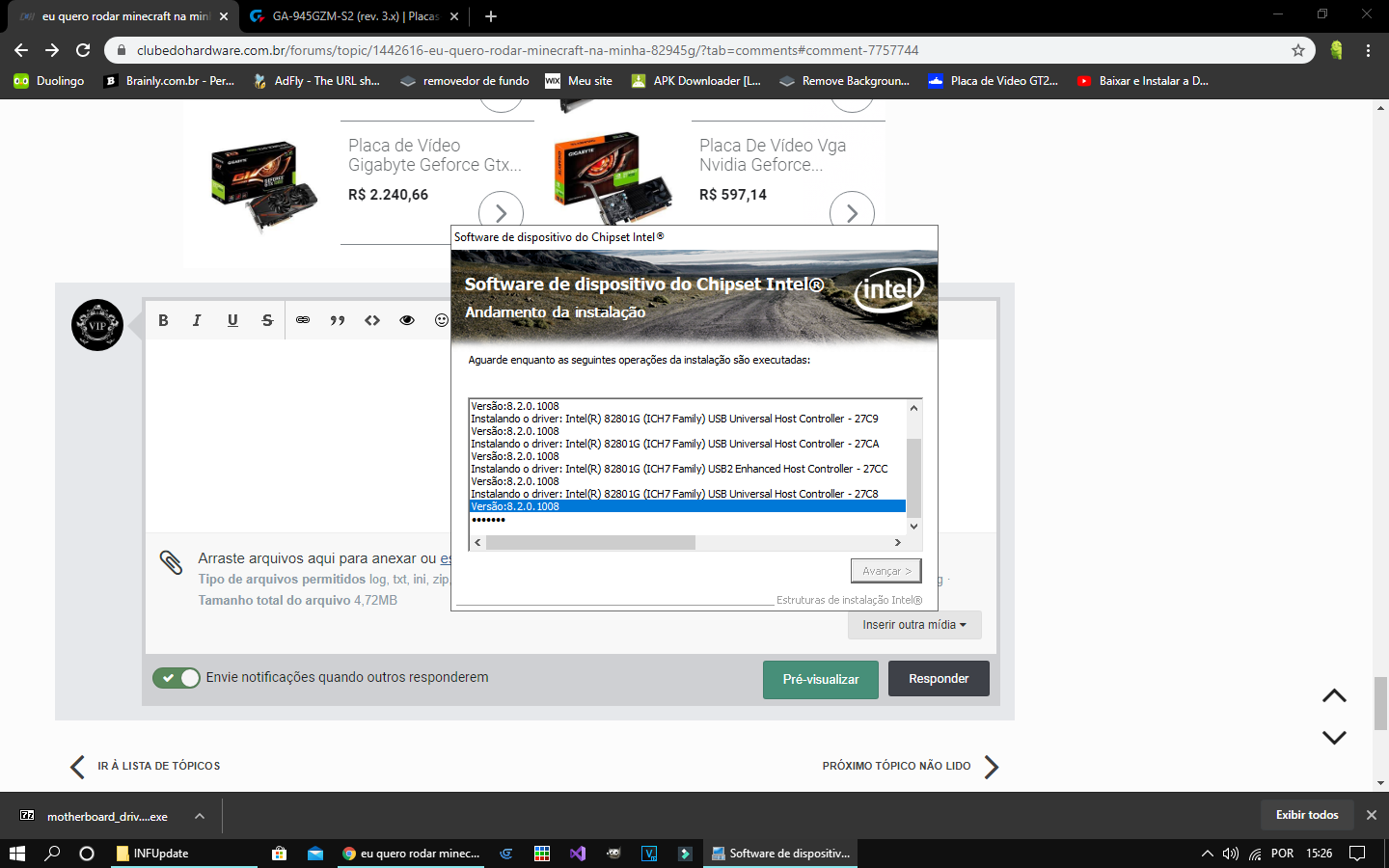Click the green extension icon in the toolbar
This screenshot has height=868, width=1389.
click(x=1336, y=50)
